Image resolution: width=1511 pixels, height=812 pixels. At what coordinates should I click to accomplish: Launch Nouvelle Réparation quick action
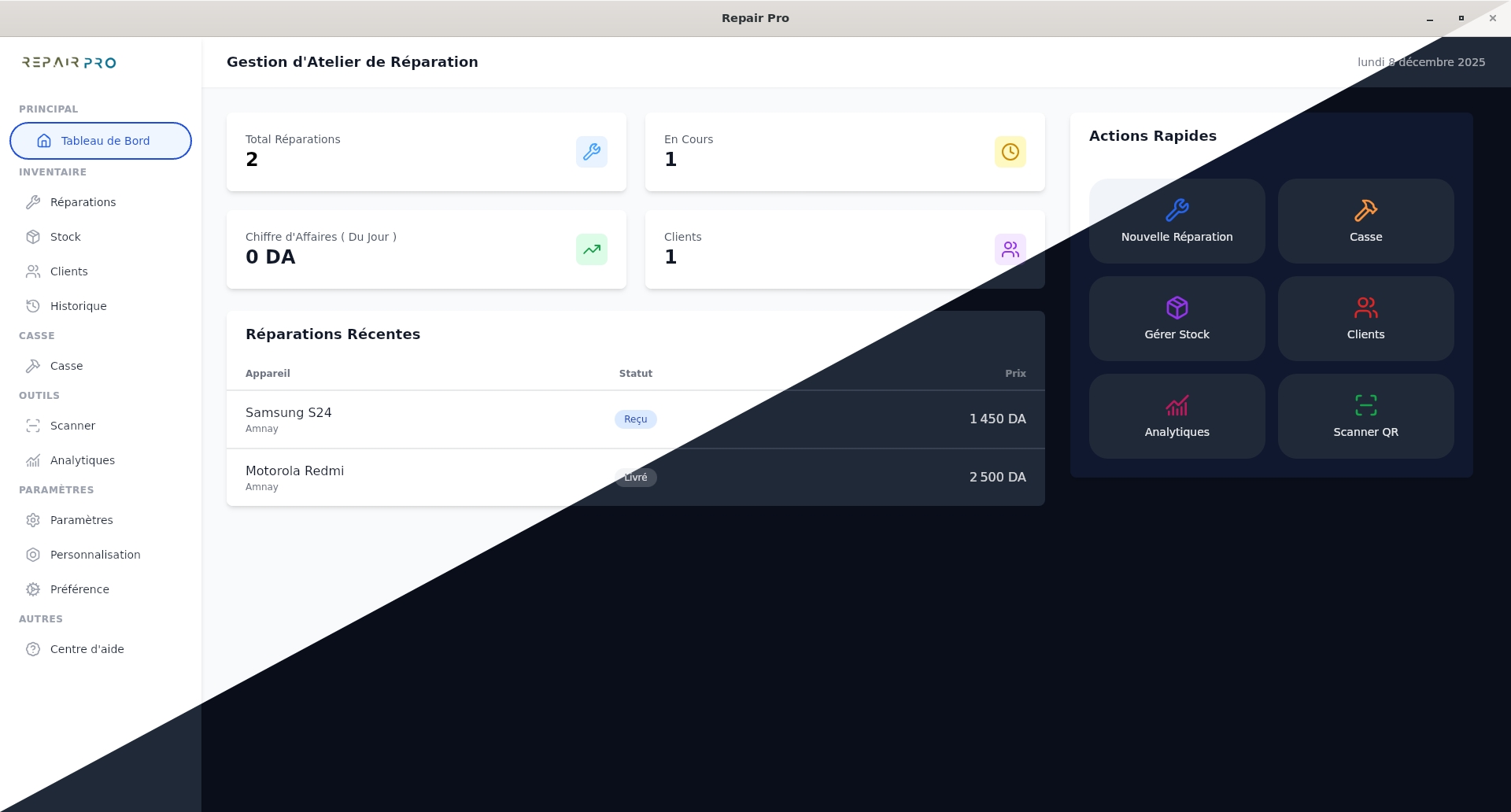pos(1177,220)
